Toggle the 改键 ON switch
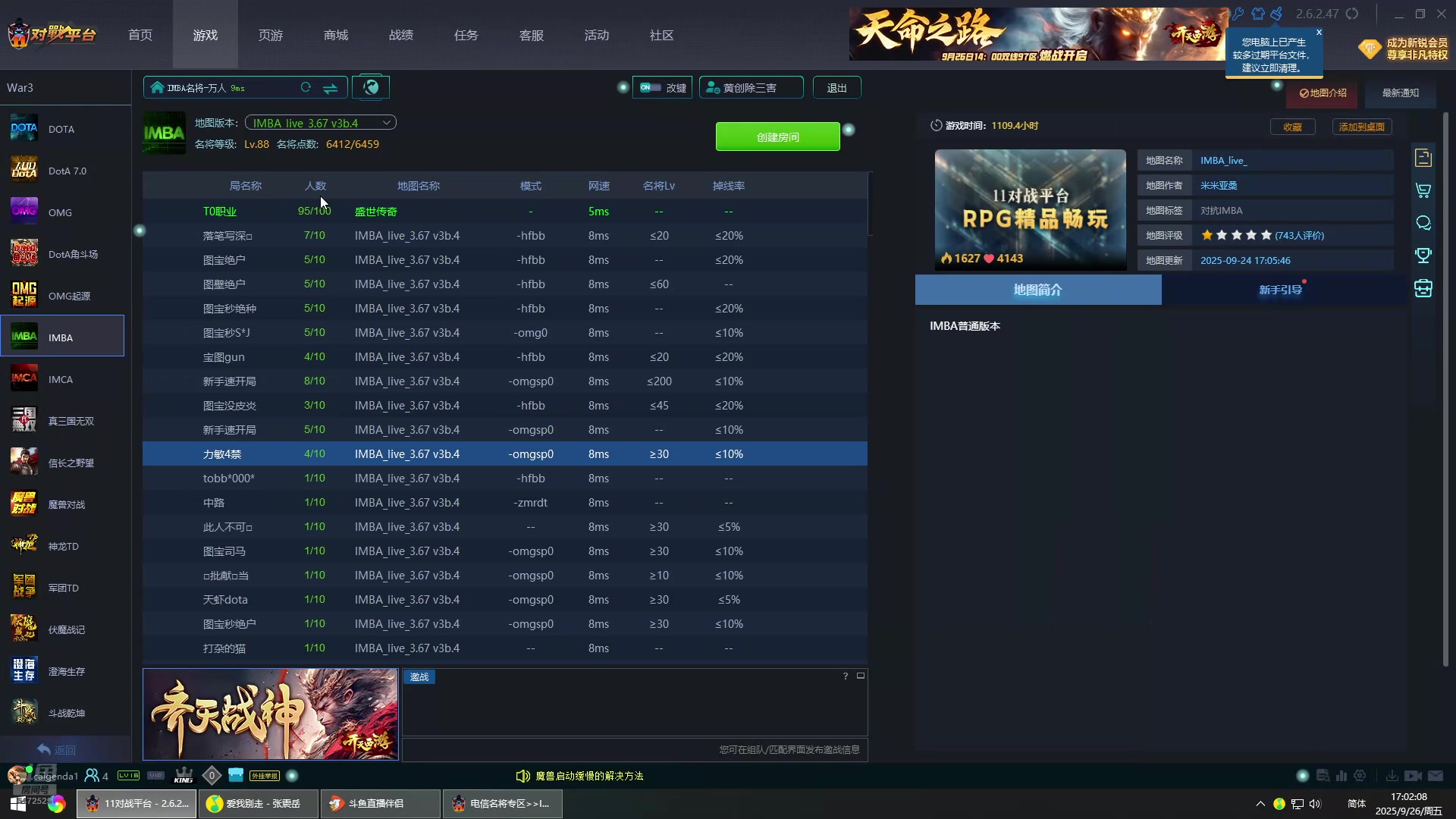Viewport: 1456px width, 819px height. (x=650, y=88)
